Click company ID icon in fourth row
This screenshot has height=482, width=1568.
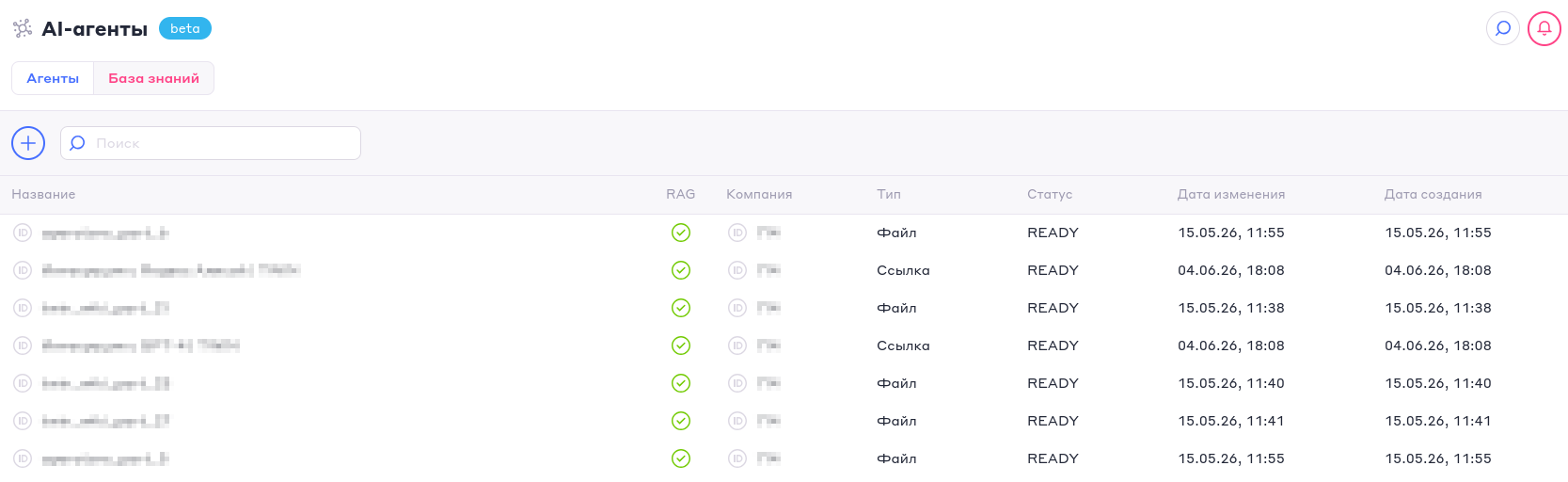point(737,345)
